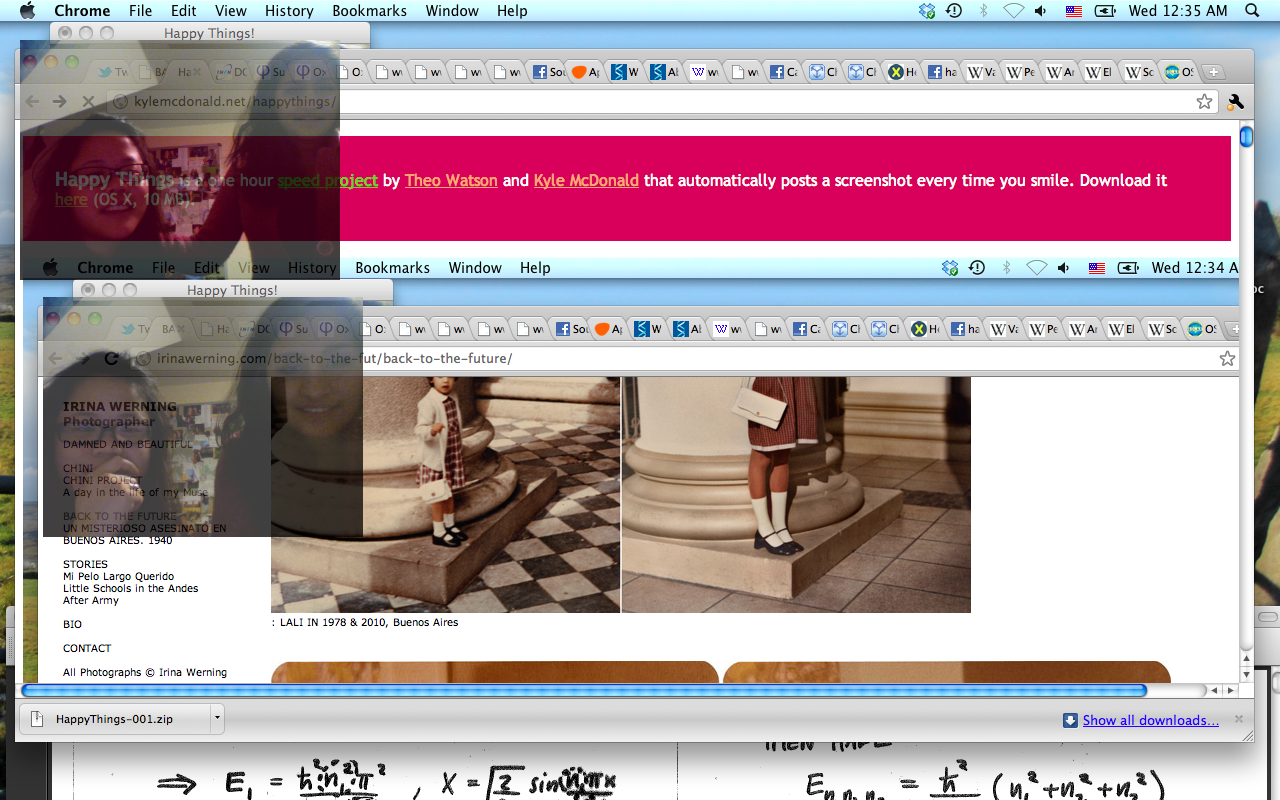Open the volume control in top menu bar

1041,11
